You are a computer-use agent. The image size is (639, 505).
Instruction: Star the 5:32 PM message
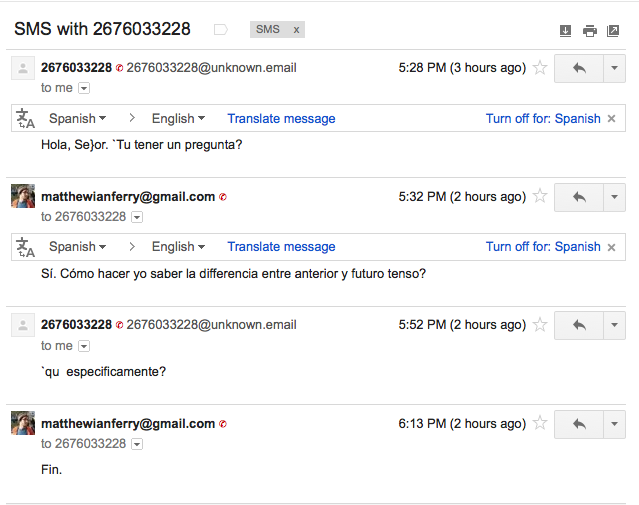(x=540, y=196)
